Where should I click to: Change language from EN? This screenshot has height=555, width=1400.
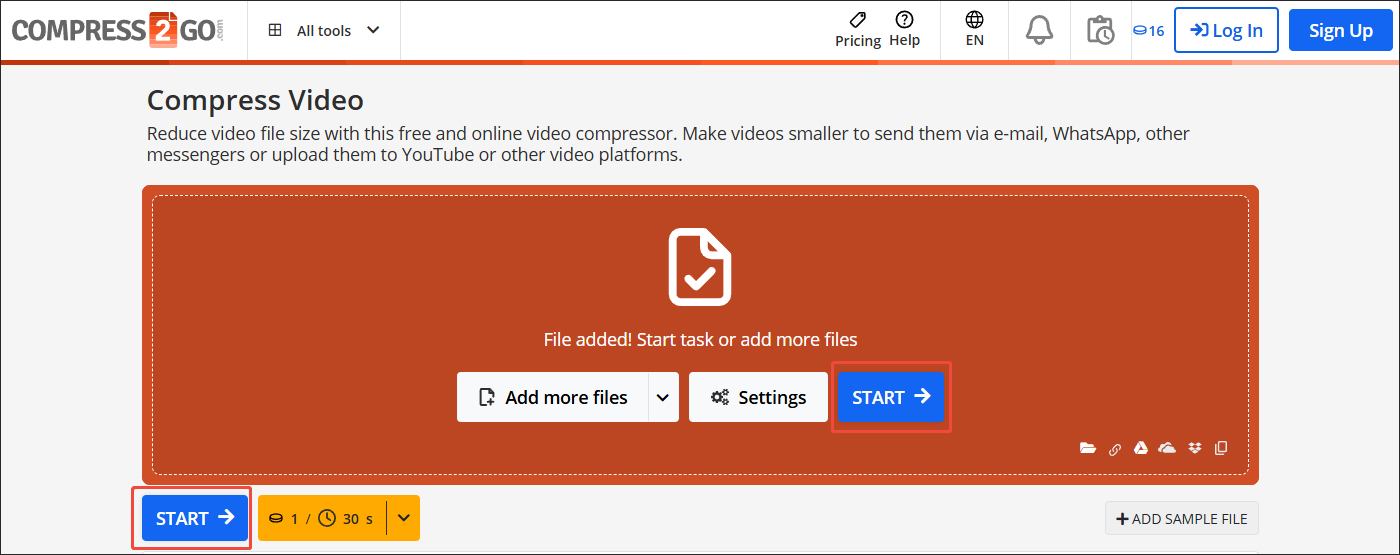pyautogui.click(x=974, y=30)
